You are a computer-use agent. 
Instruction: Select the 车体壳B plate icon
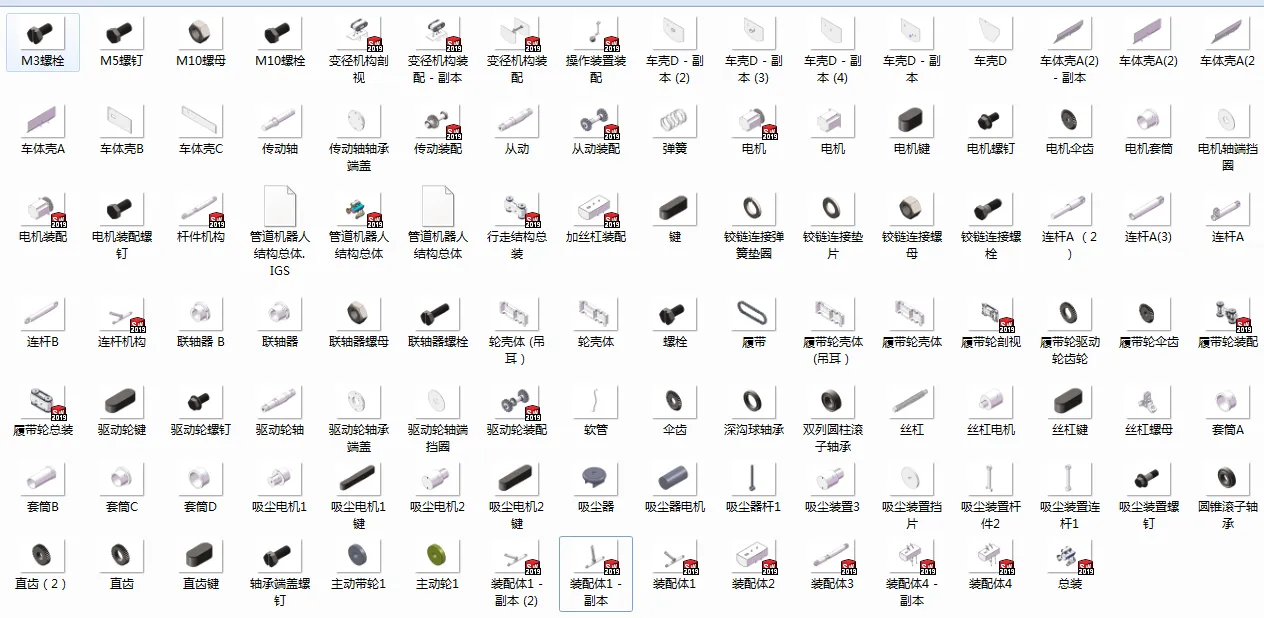pyautogui.click(x=122, y=122)
